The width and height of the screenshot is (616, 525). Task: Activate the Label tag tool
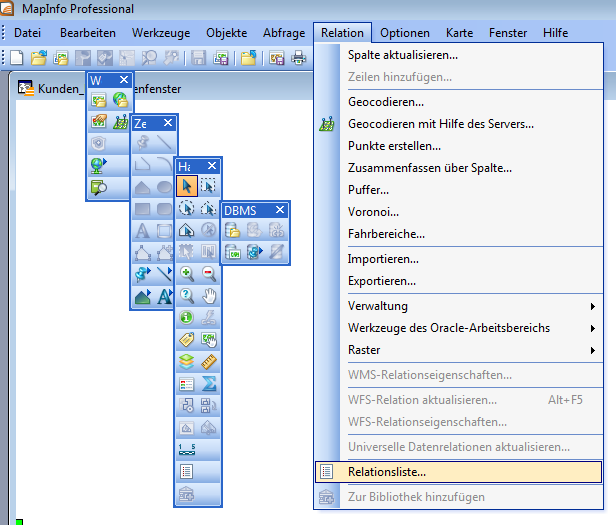[x=187, y=340]
